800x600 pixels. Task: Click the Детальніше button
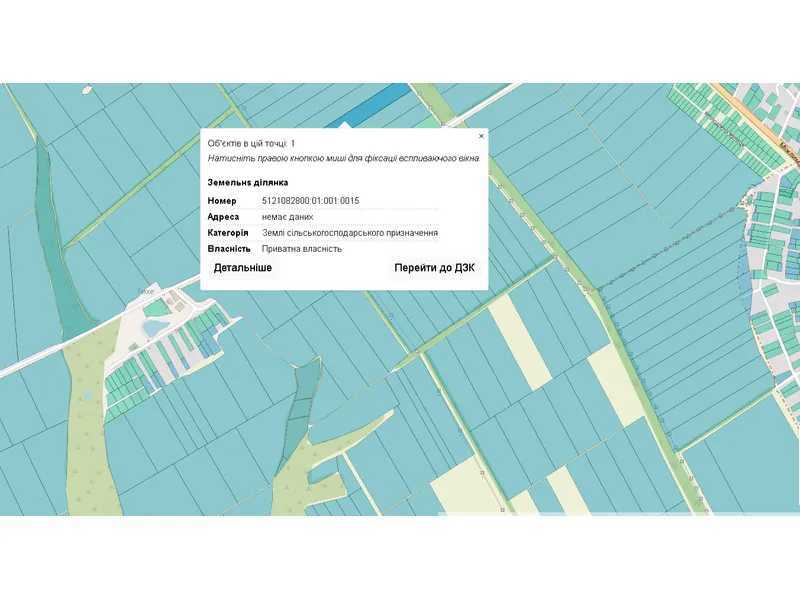click(x=242, y=268)
